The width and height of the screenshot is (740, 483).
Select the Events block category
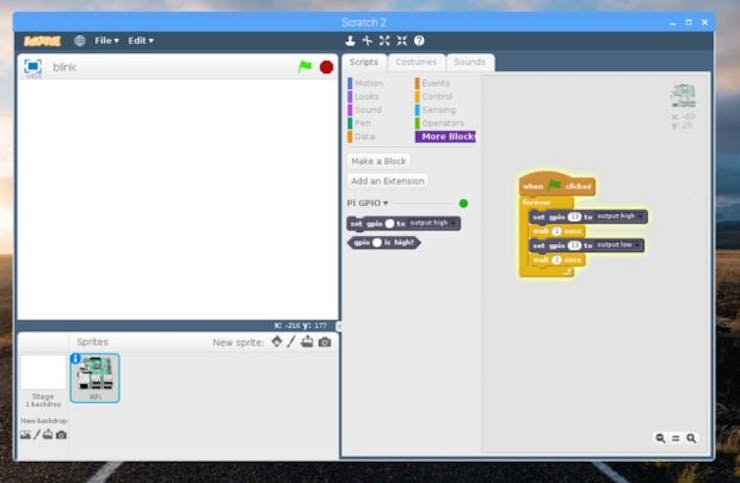(432, 83)
